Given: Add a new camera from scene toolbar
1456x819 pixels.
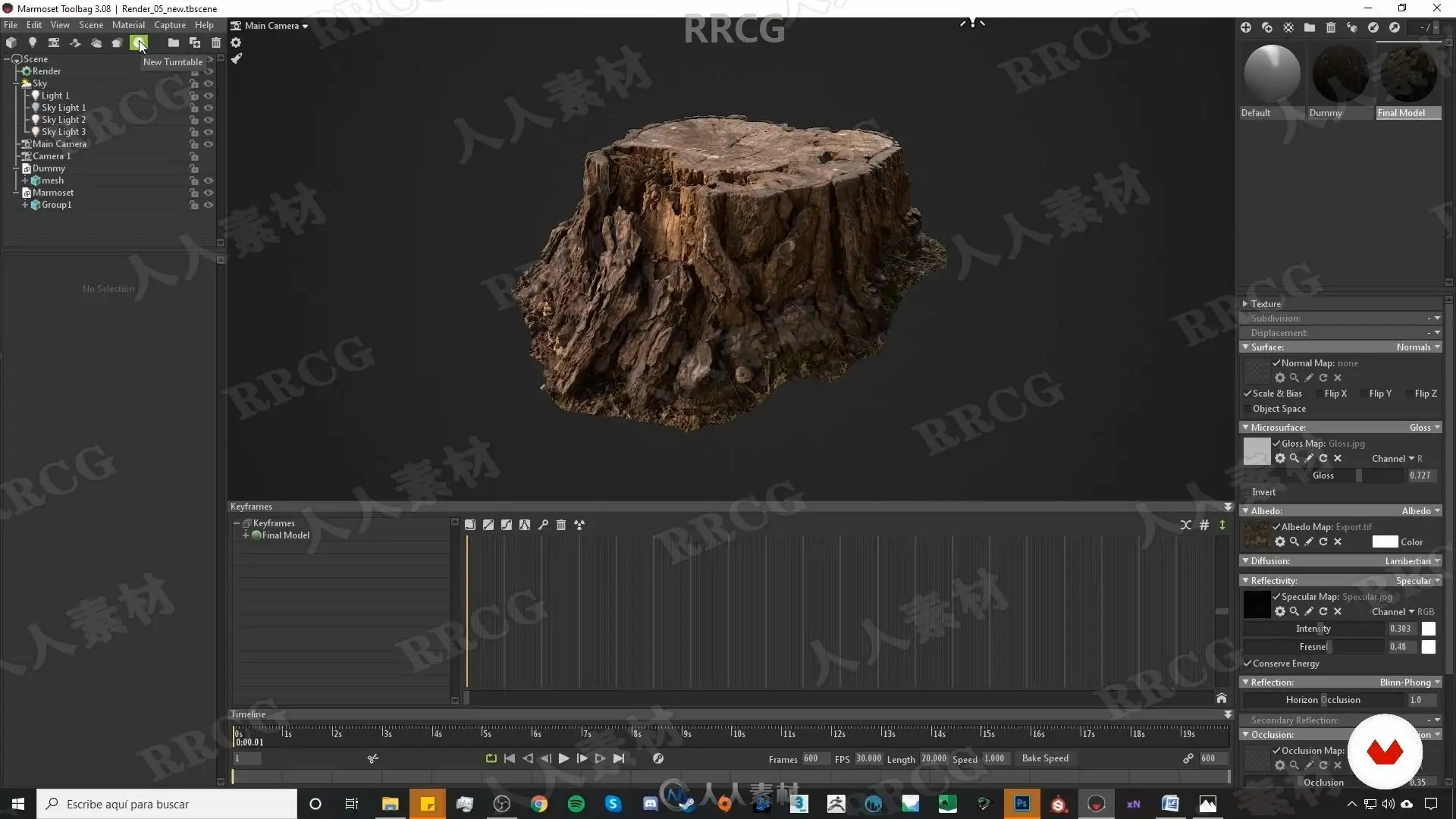Looking at the screenshot, I should click(54, 42).
